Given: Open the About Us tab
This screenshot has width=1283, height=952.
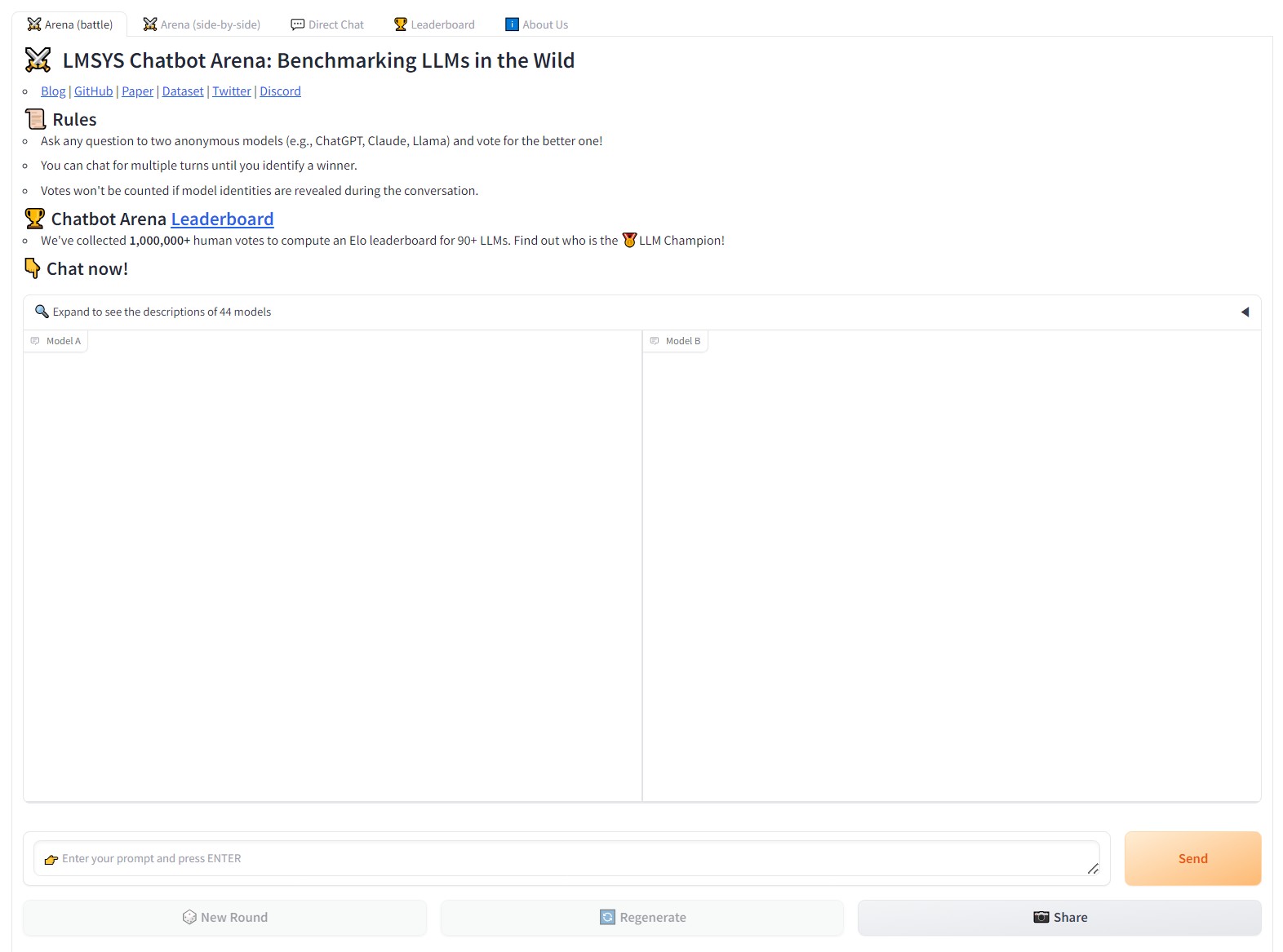Looking at the screenshot, I should click(536, 24).
